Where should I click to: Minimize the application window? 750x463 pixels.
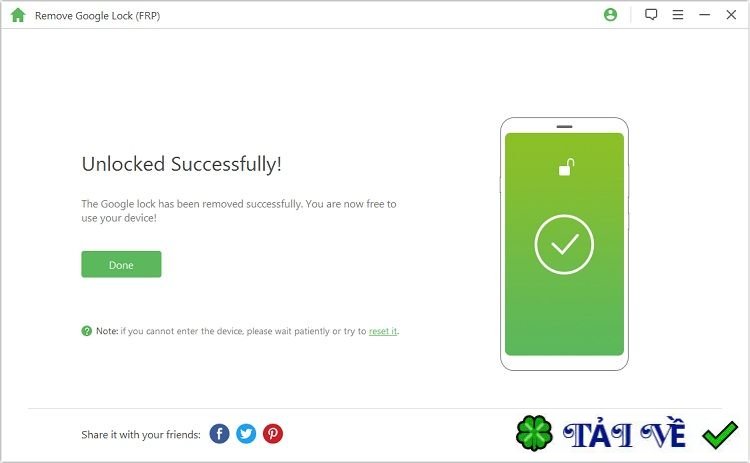705,15
